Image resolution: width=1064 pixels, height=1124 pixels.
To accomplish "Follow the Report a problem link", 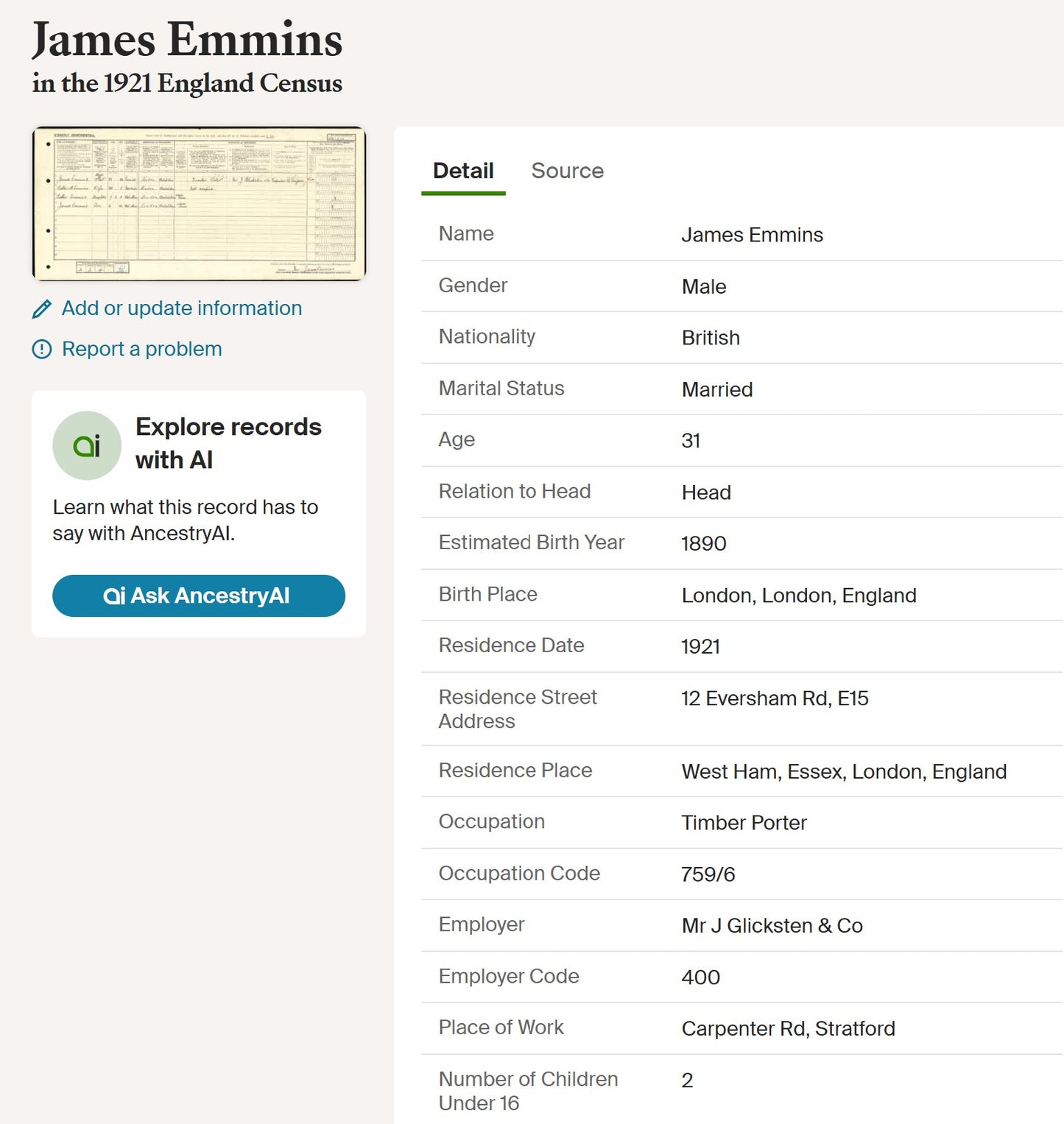I will pos(141,349).
